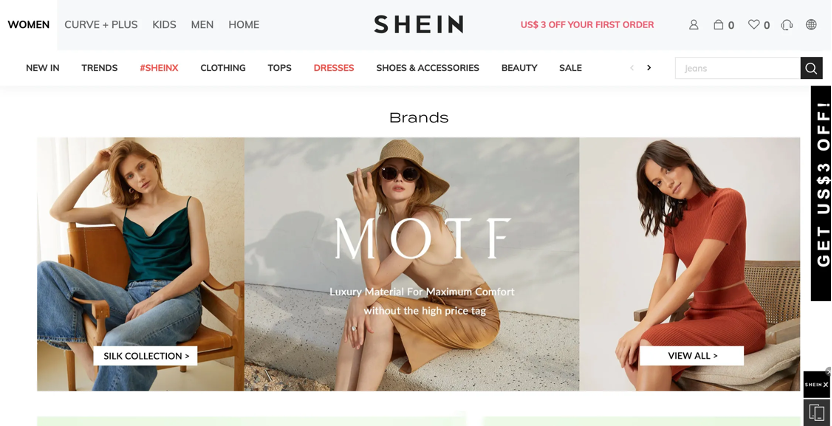Click the search magnifier button
The image size is (832, 426).
(811, 68)
